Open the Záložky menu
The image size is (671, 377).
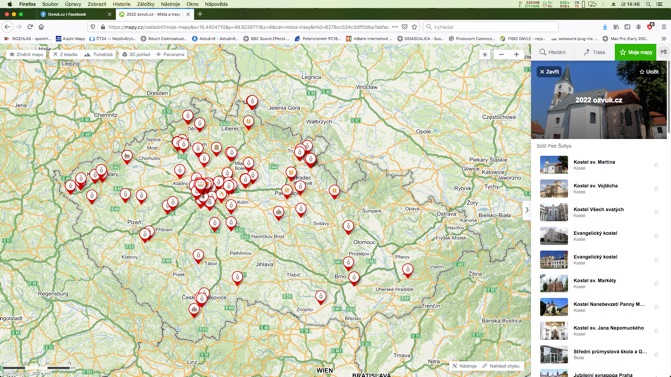pyautogui.click(x=145, y=4)
